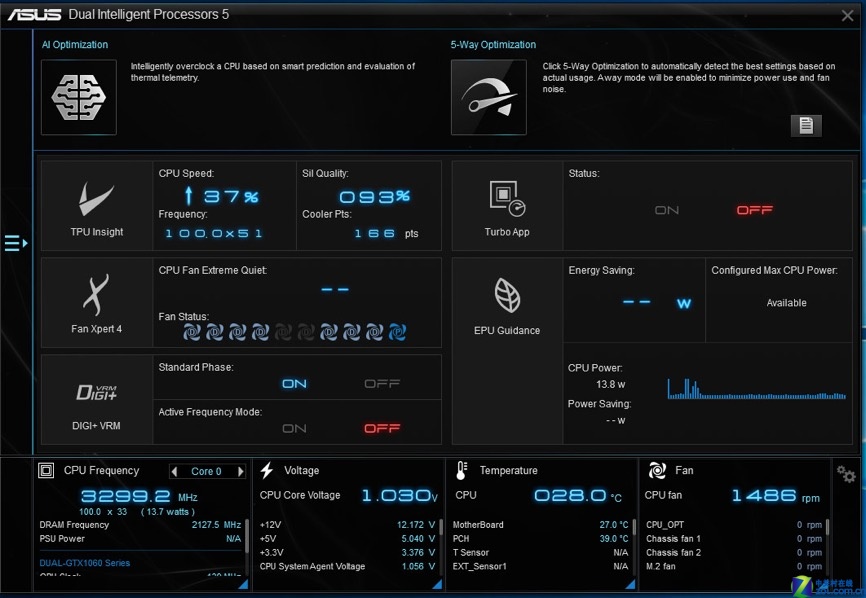This screenshot has height=598, width=866.
Task: Click the Configured Max CPU Power Available text
Action: [x=786, y=303]
